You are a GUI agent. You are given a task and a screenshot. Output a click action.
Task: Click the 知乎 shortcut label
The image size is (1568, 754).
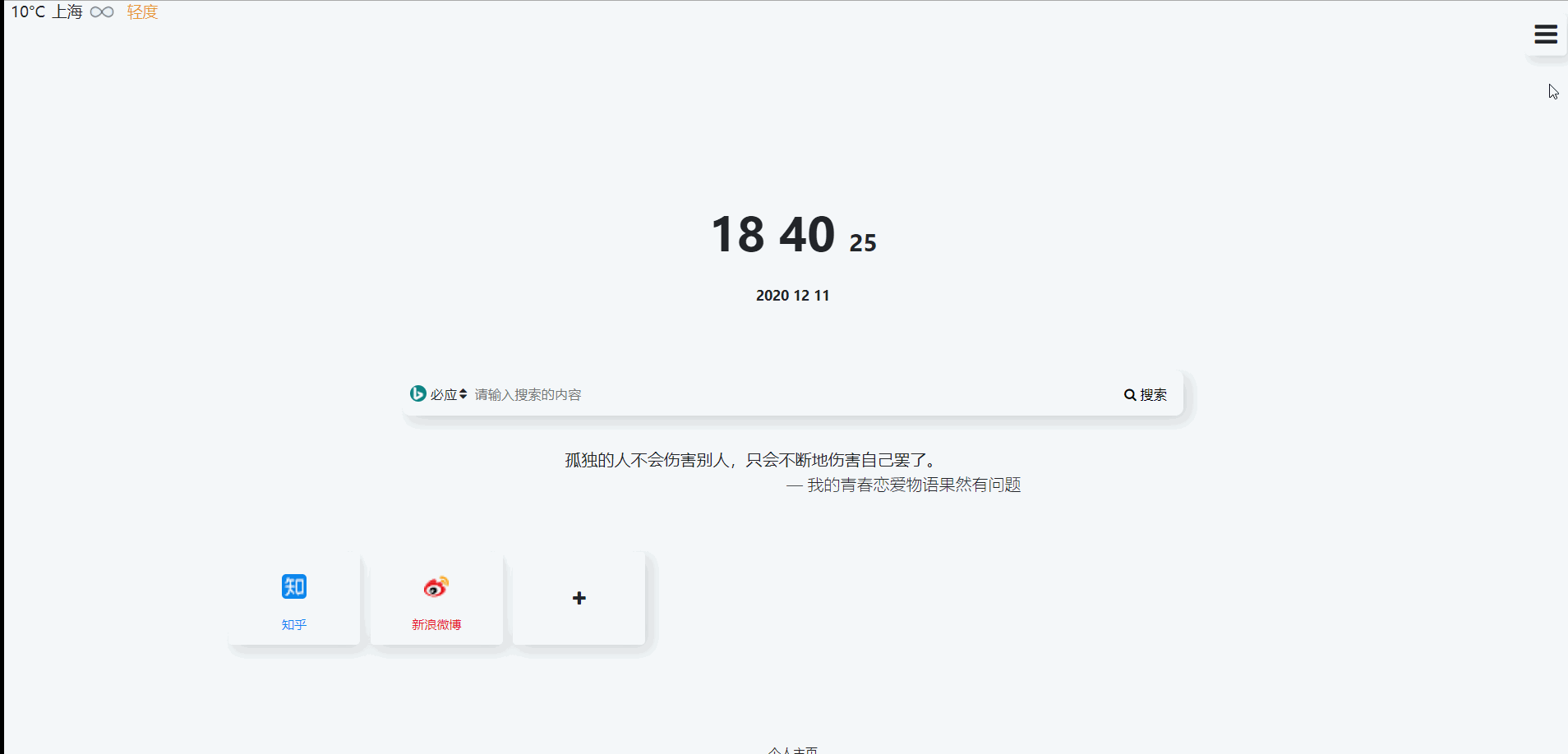294,625
